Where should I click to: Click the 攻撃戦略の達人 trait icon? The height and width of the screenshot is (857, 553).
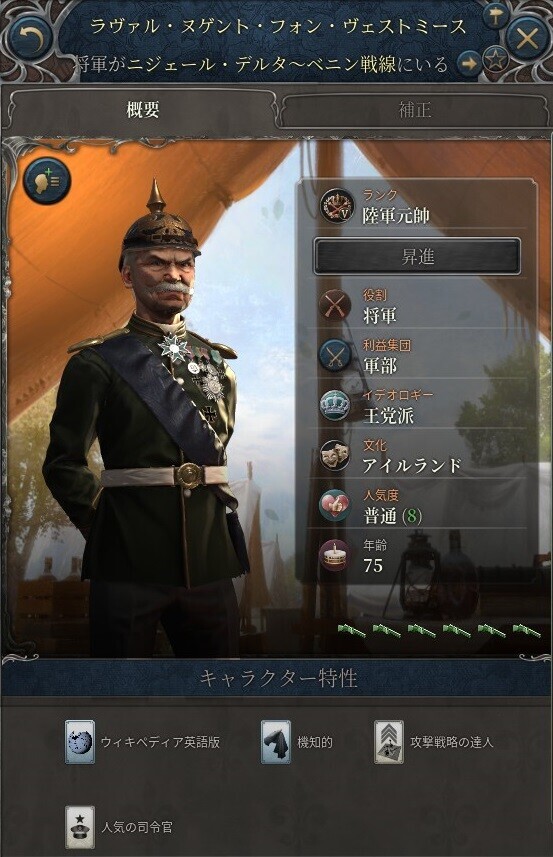point(389,742)
